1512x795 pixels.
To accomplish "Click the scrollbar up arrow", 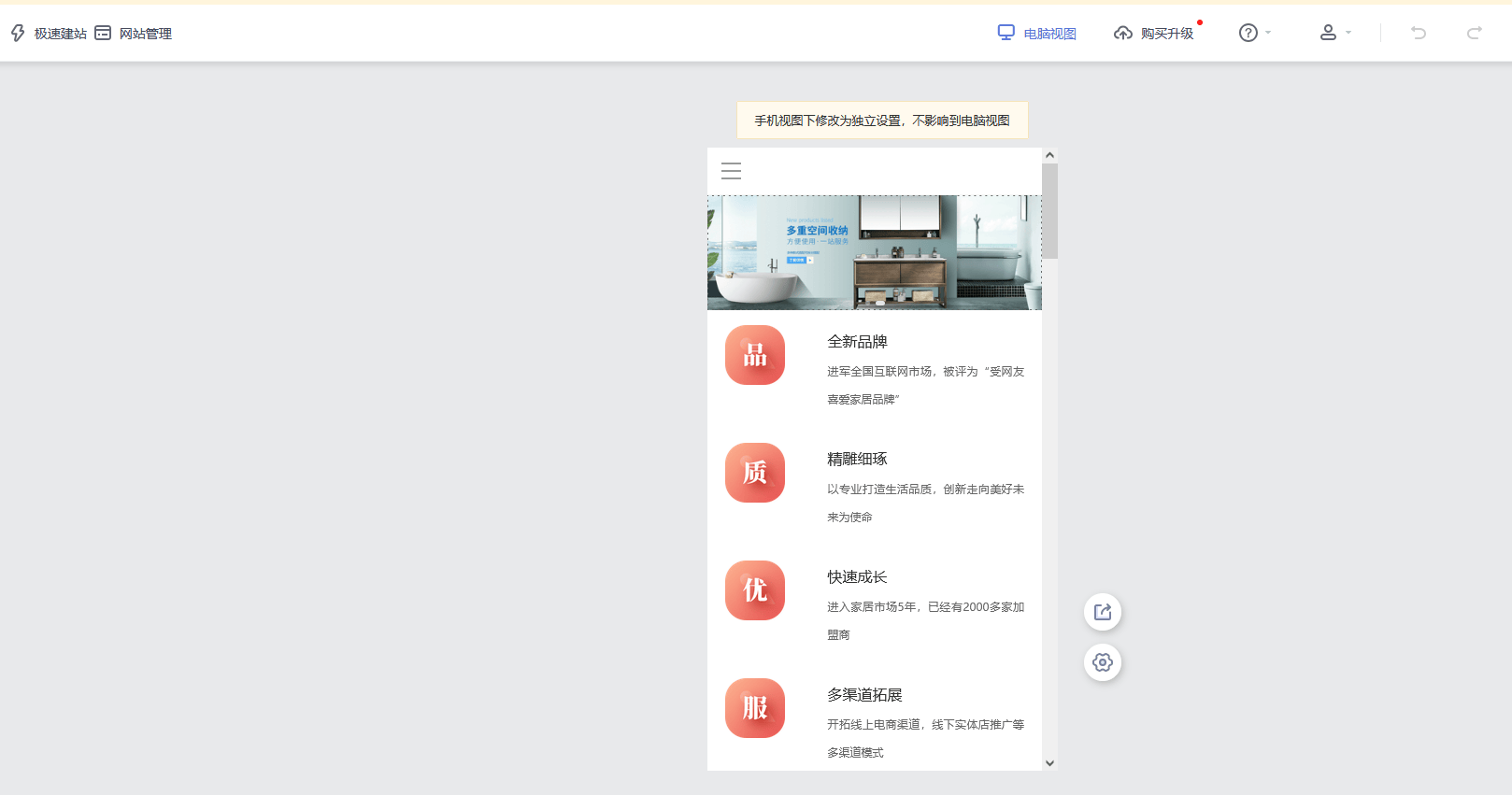I will [1050, 155].
